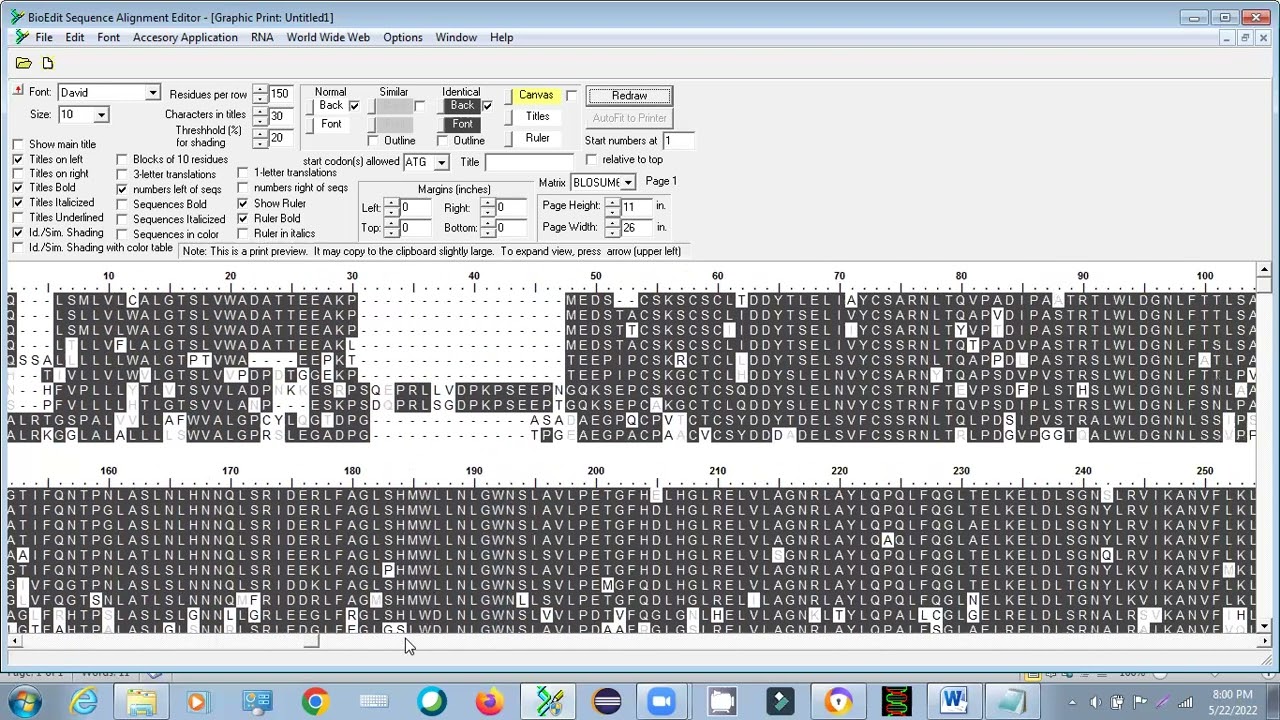
Task: Open the Edit menu
Action: pyautogui.click(x=75, y=38)
